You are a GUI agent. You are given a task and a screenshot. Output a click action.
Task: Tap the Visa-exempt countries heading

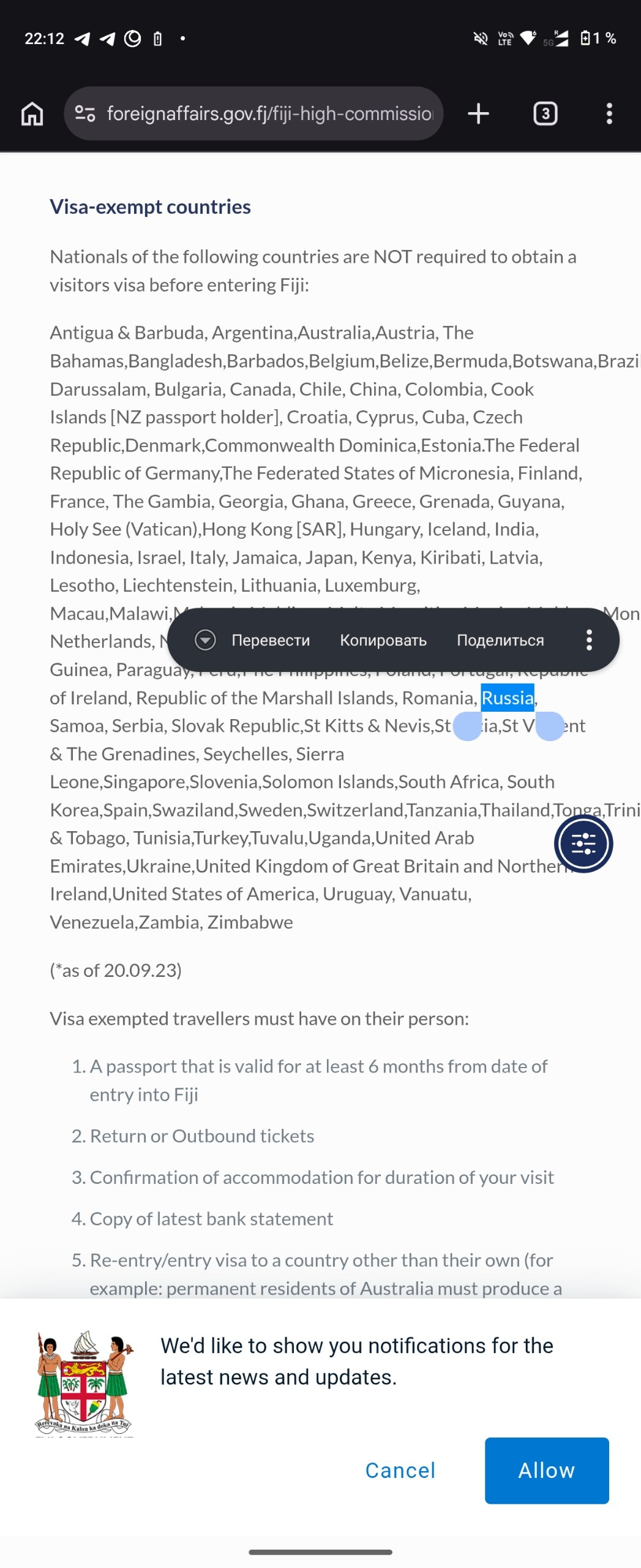[x=150, y=207]
